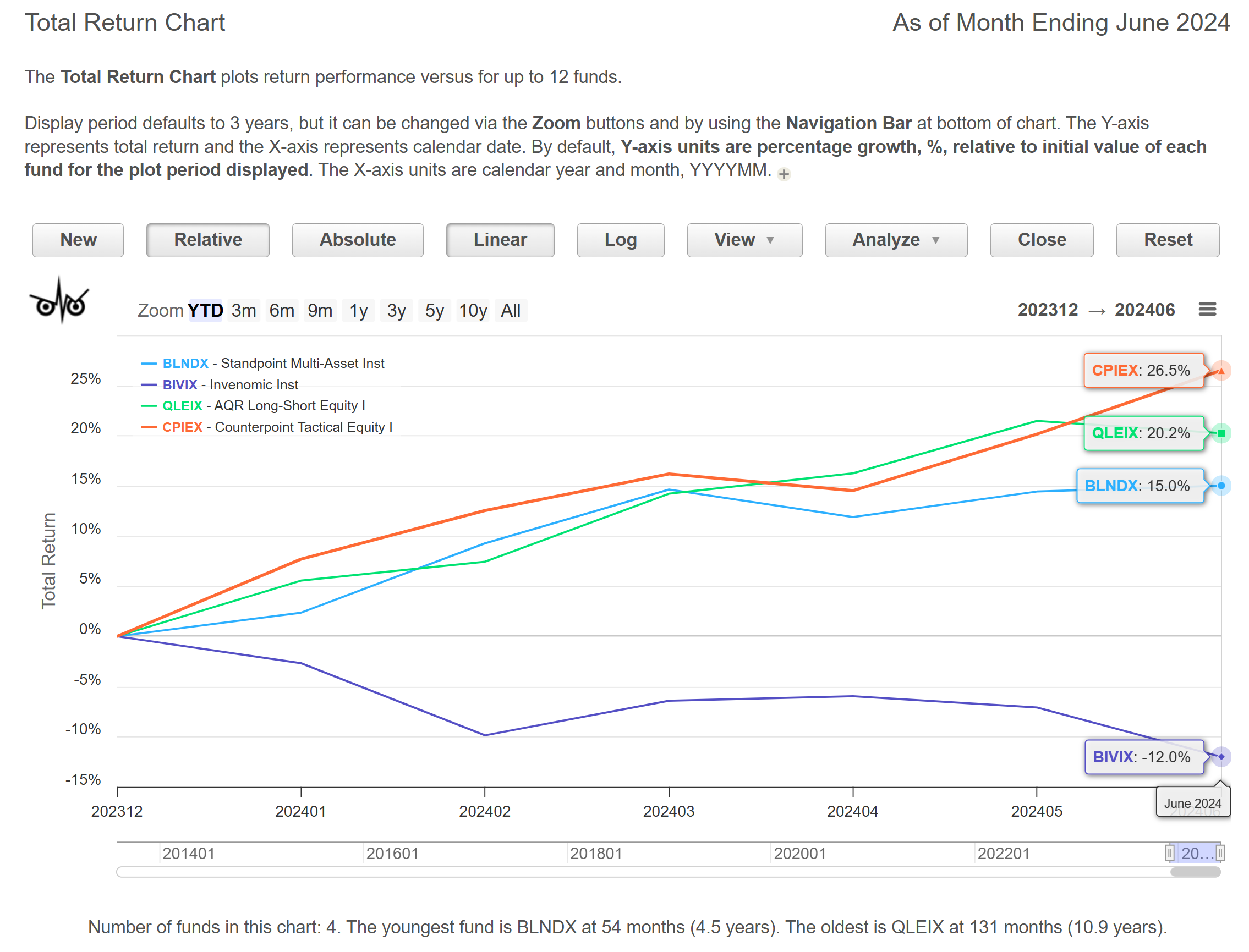Grab the navigator left handle
This screenshot has width=1249, height=952.
(1170, 853)
